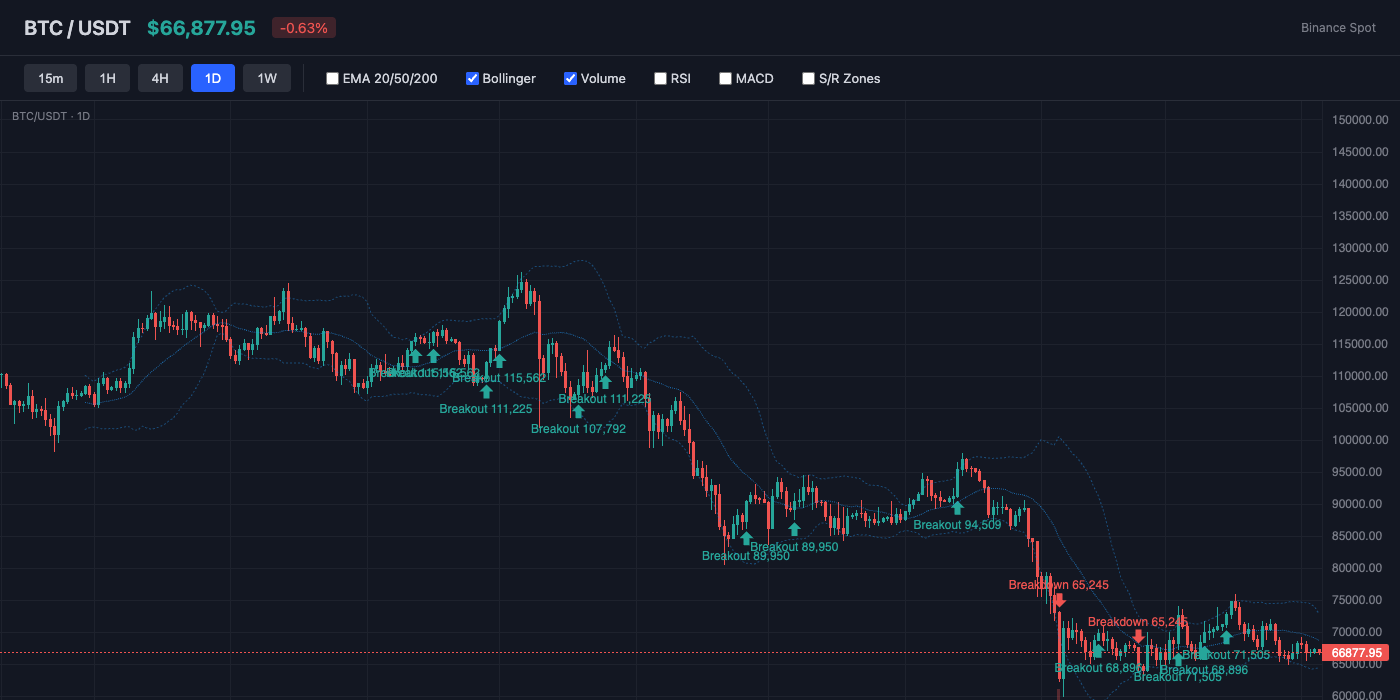Click the Breakout 89,950 arrow marker

point(747,538)
